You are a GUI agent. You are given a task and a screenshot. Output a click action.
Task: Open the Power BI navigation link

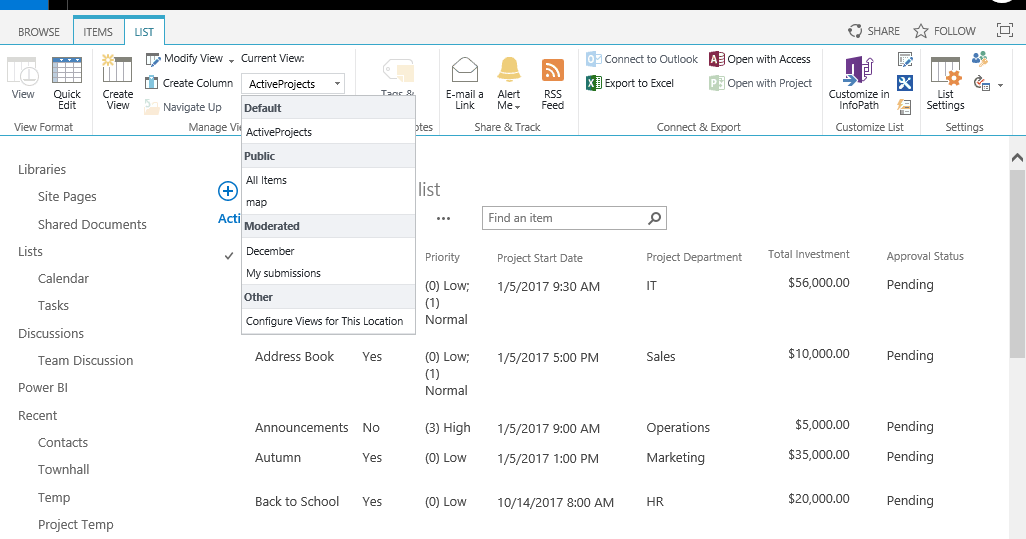click(x=43, y=387)
